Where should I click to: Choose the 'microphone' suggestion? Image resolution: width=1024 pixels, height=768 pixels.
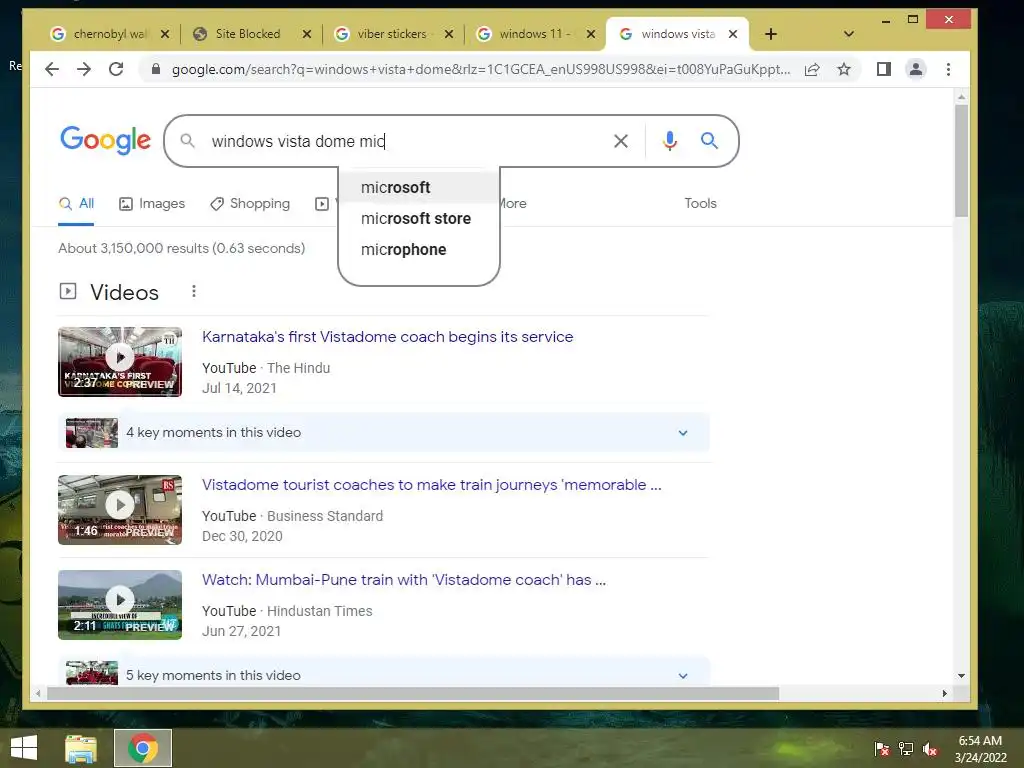click(x=419, y=249)
